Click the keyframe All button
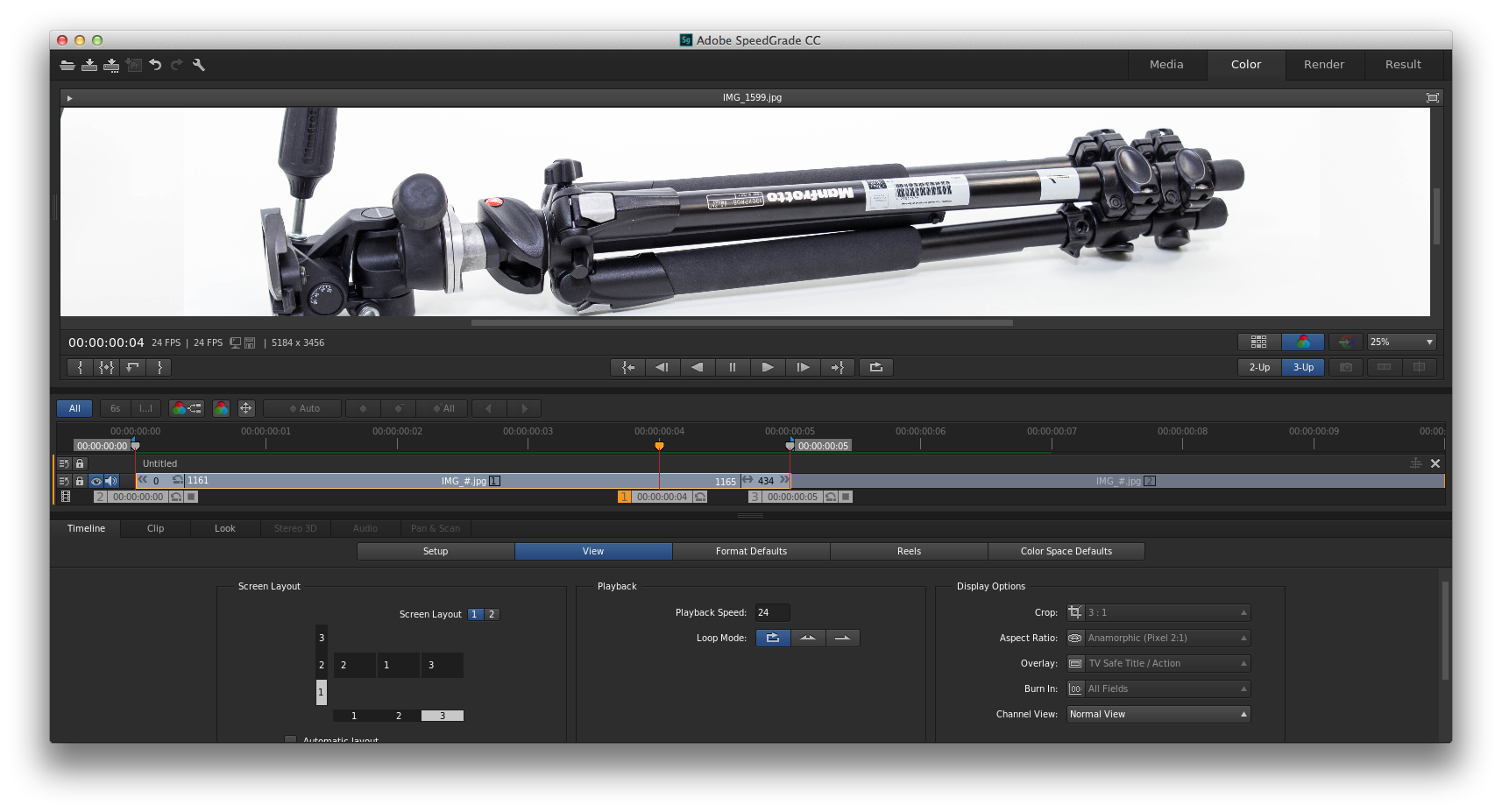1502x812 pixels. 443,408
